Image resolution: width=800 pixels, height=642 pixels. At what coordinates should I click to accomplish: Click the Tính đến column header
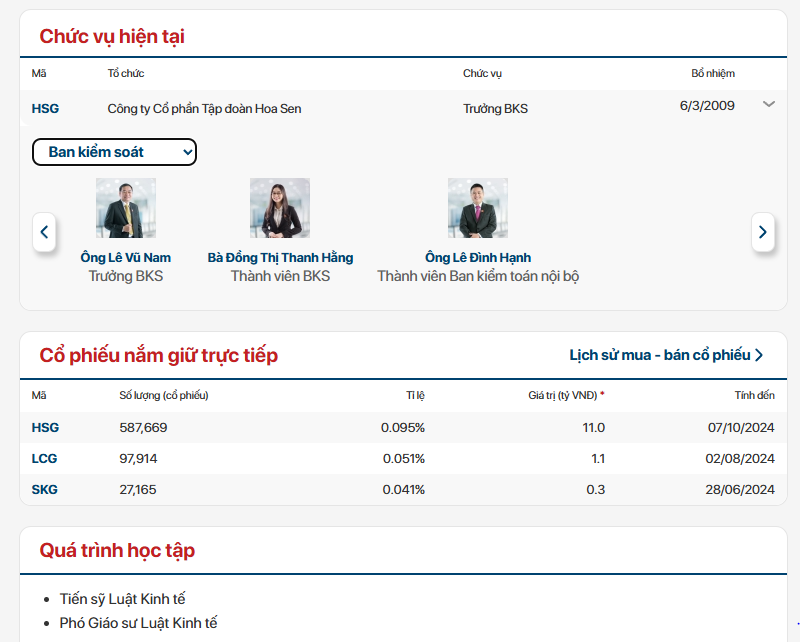[x=754, y=395]
